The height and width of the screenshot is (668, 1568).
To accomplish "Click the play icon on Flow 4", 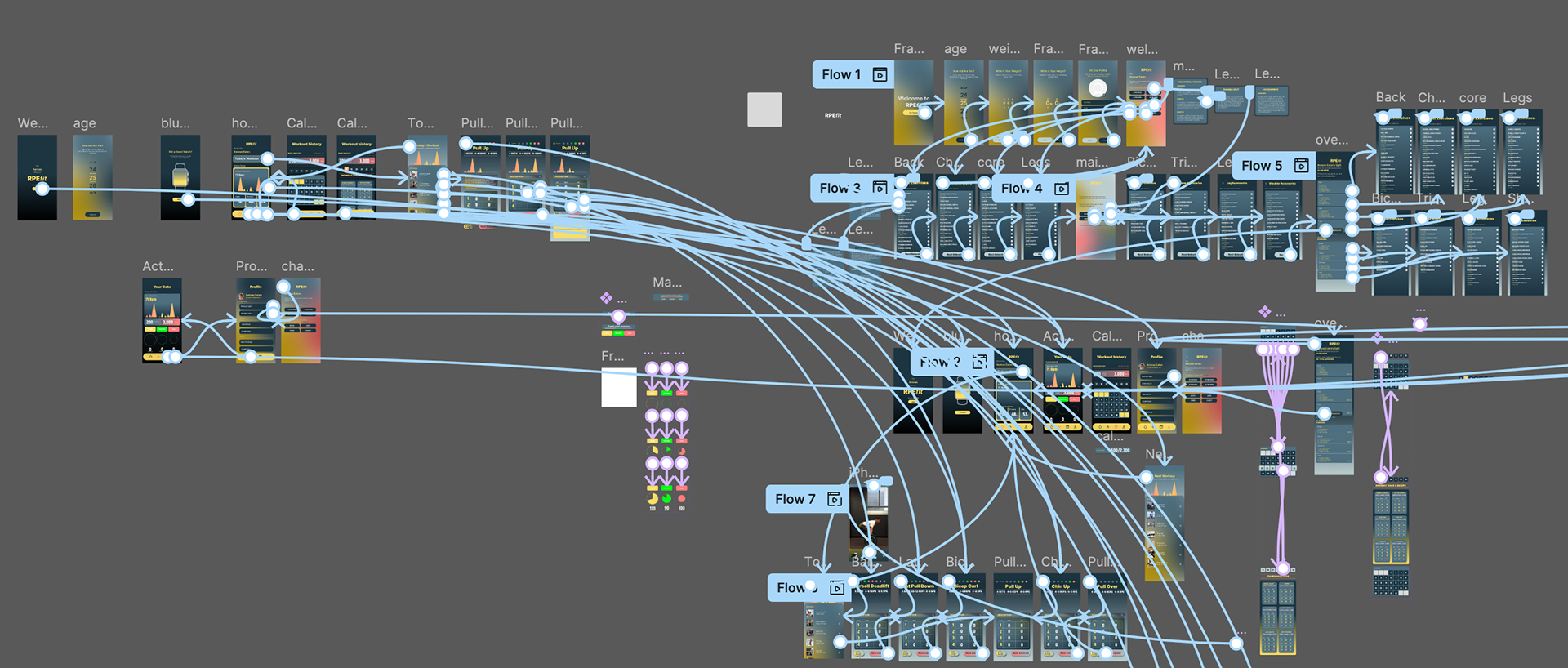I will pos(1061,189).
